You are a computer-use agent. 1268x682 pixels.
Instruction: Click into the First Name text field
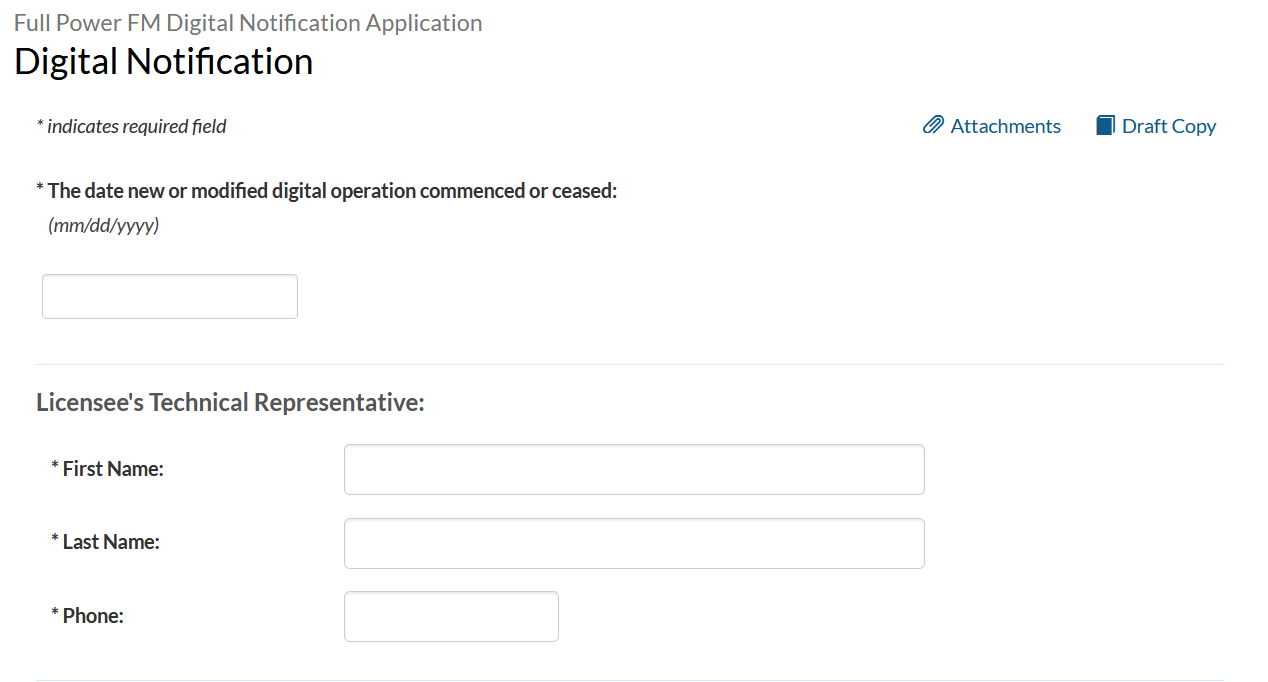pyautogui.click(x=634, y=470)
